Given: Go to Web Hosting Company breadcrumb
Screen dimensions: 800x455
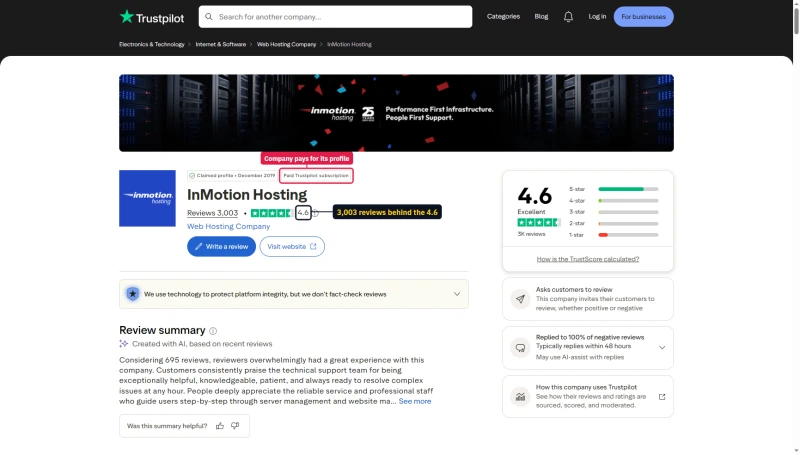Looking at the screenshot, I should [x=286, y=44].
